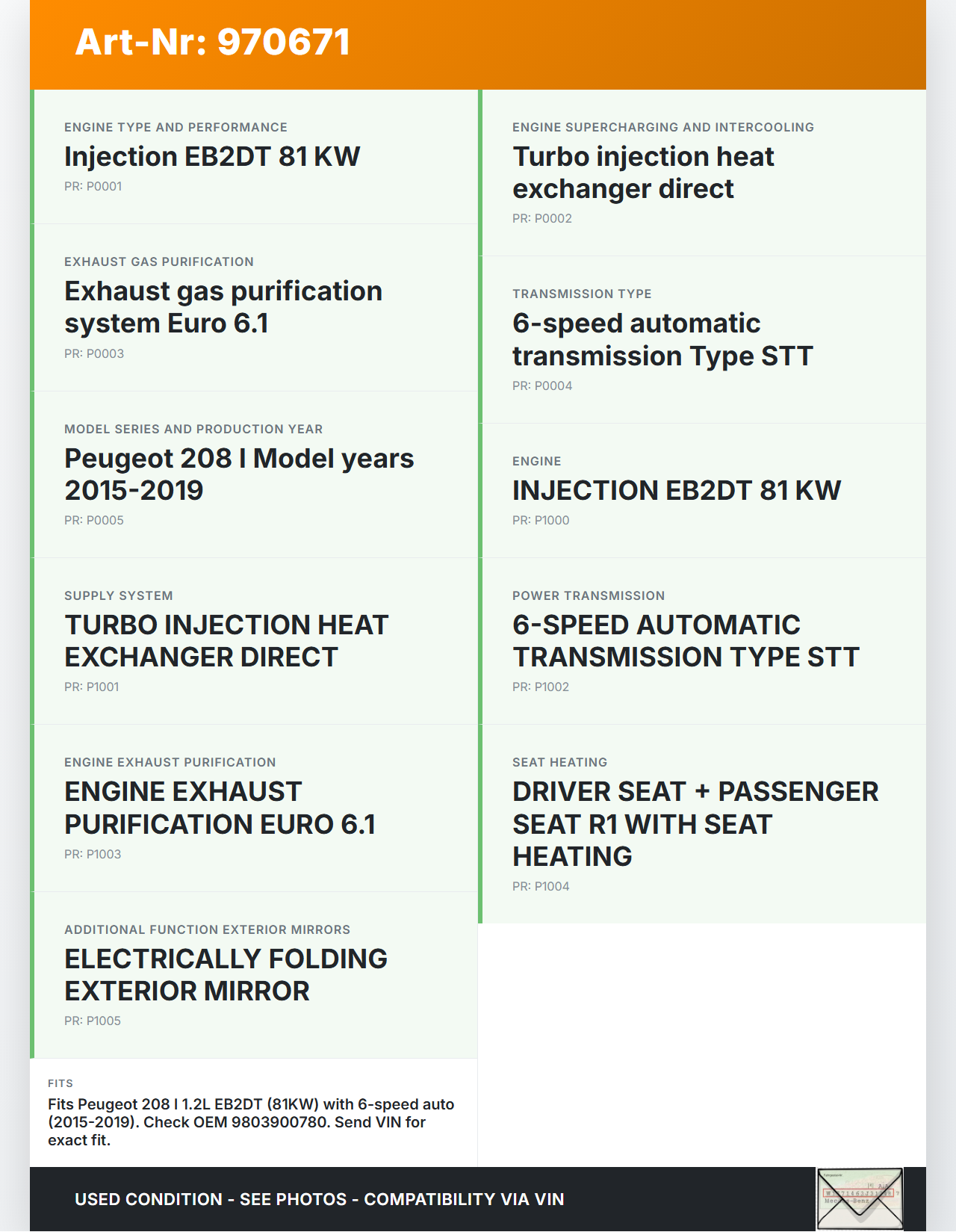
Task: Click the ENGINE SUPERCHARGING AND INTERCOOLING label
Action: point(663,128)
